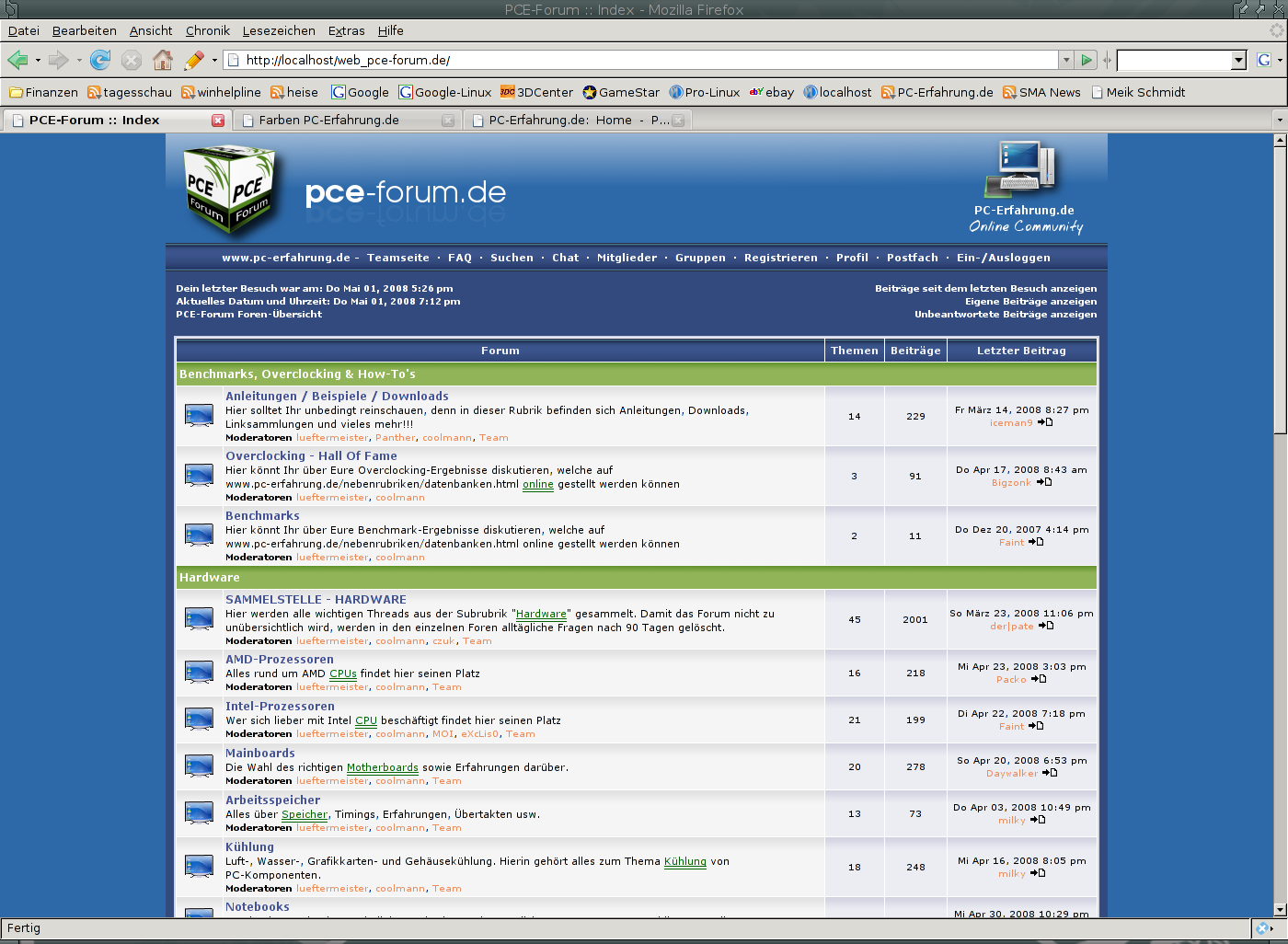Click the highlighter pencil toolbar icon
The width and height of the screenshot is (1288, 944).
(x=194, y=60)
